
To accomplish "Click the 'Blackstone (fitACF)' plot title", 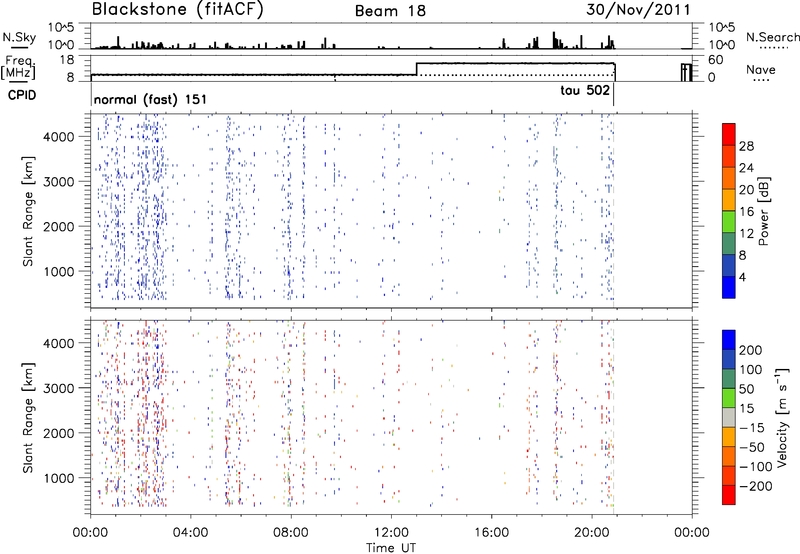I will point(177,10).
